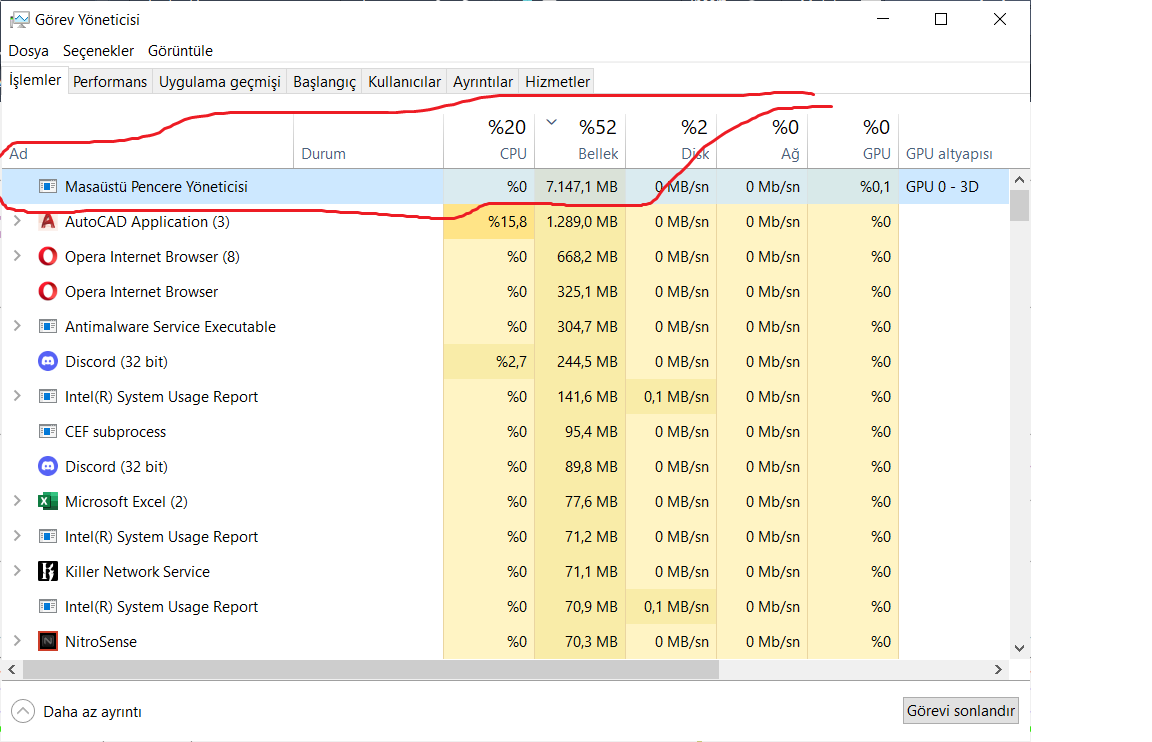Click the vertical scrollbar up arrow
Image resolution: width=1152 pixels, height=742 pixels.
tap(1019, 179)
